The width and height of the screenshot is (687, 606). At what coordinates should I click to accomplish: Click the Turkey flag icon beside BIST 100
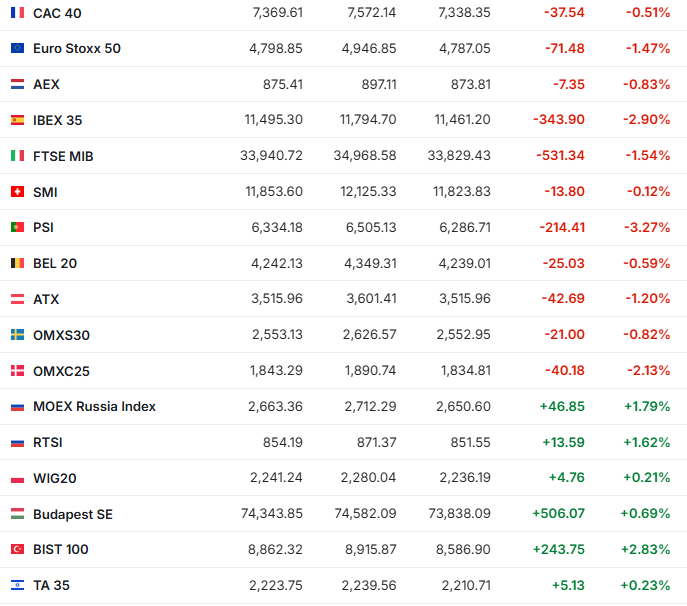point(17,549)
